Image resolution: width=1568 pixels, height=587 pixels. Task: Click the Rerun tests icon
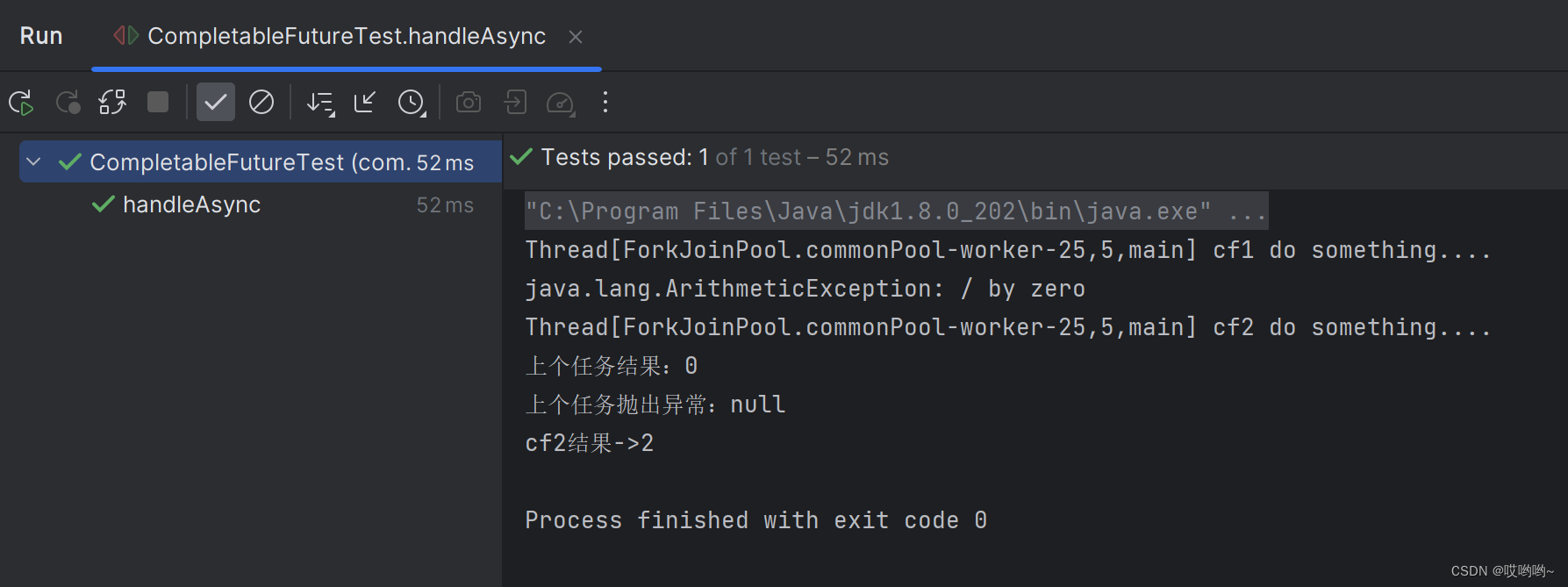point(21,103)
